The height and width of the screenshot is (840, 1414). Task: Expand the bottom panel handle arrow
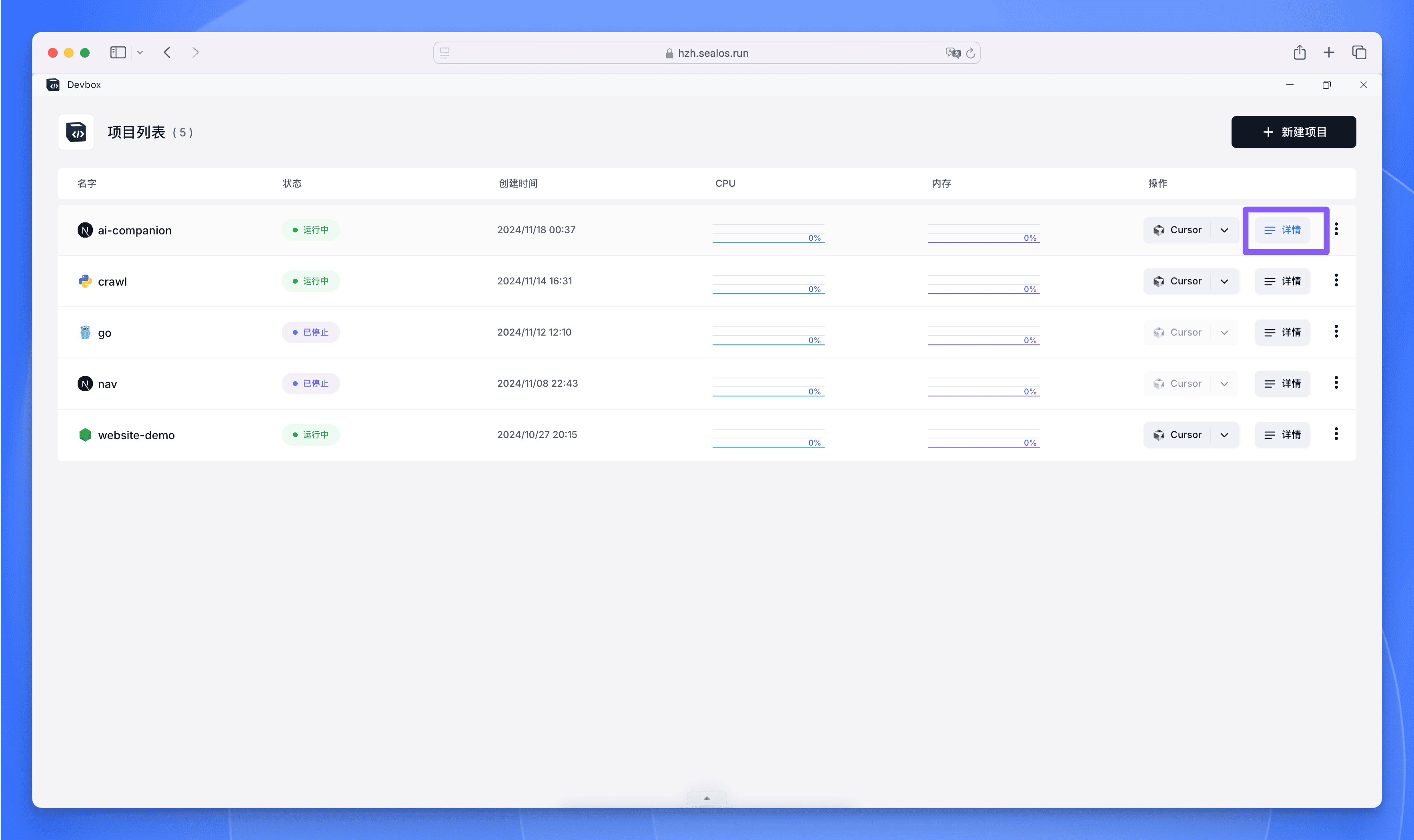click(707, 798)
